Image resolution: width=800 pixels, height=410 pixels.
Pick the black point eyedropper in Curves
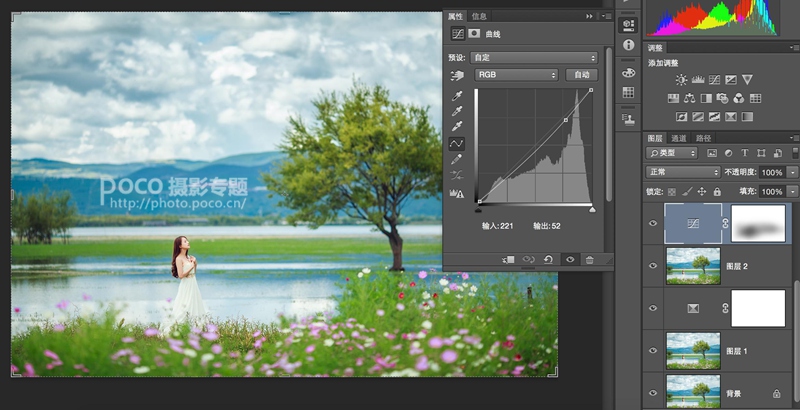point(457,96)
